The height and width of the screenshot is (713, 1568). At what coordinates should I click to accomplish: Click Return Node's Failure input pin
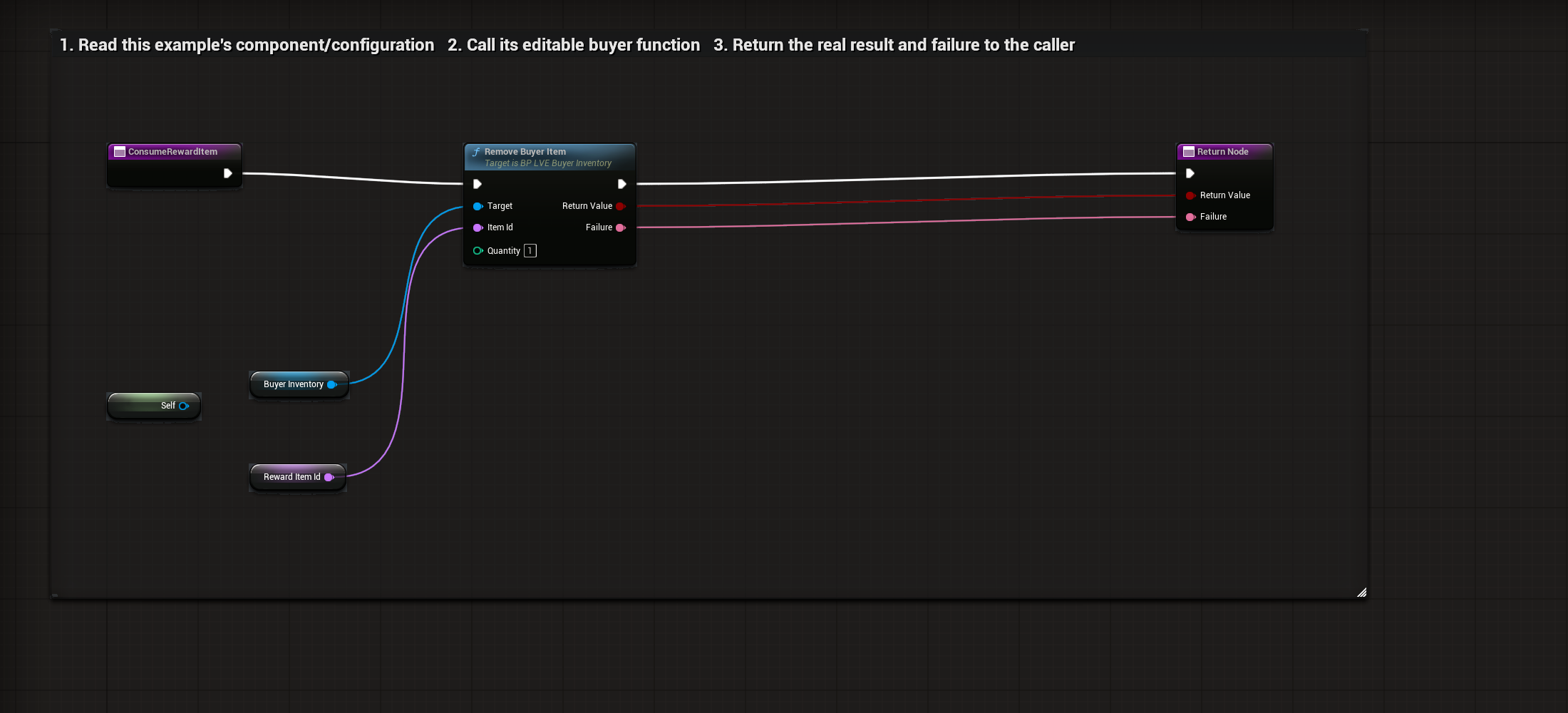[x=1191, y=217]
